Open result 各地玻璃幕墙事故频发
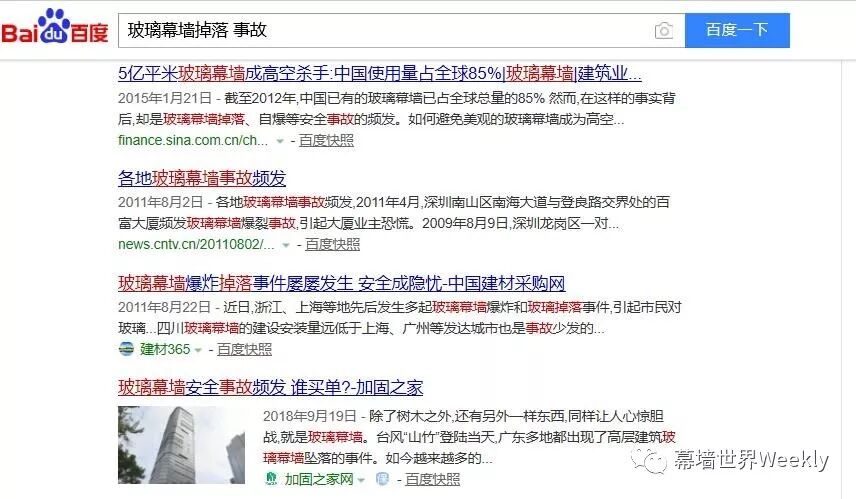 (x=202, y=178)
